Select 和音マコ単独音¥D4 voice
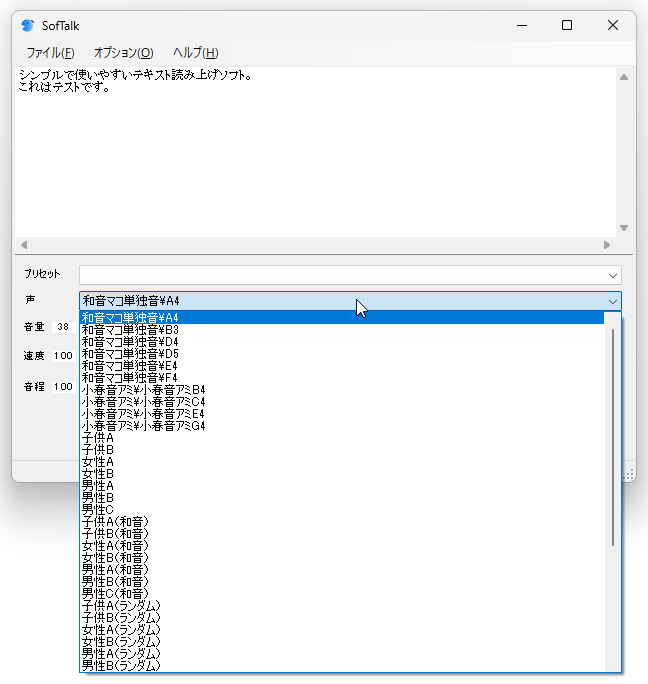 342,342
